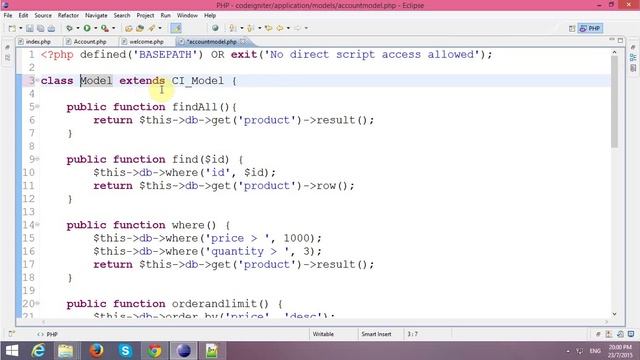Click the Writable status bar entry

(x=323, y=334)
